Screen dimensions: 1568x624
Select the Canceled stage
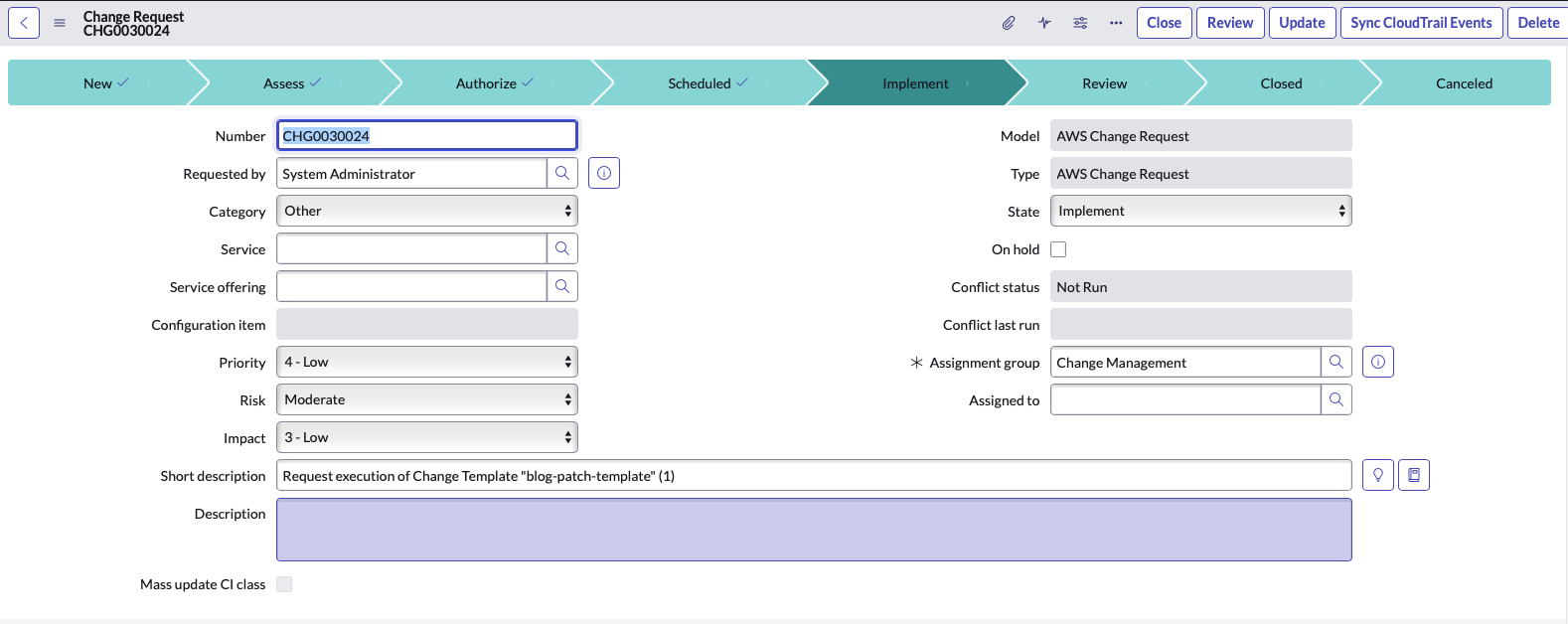[x=1465, y=83]
